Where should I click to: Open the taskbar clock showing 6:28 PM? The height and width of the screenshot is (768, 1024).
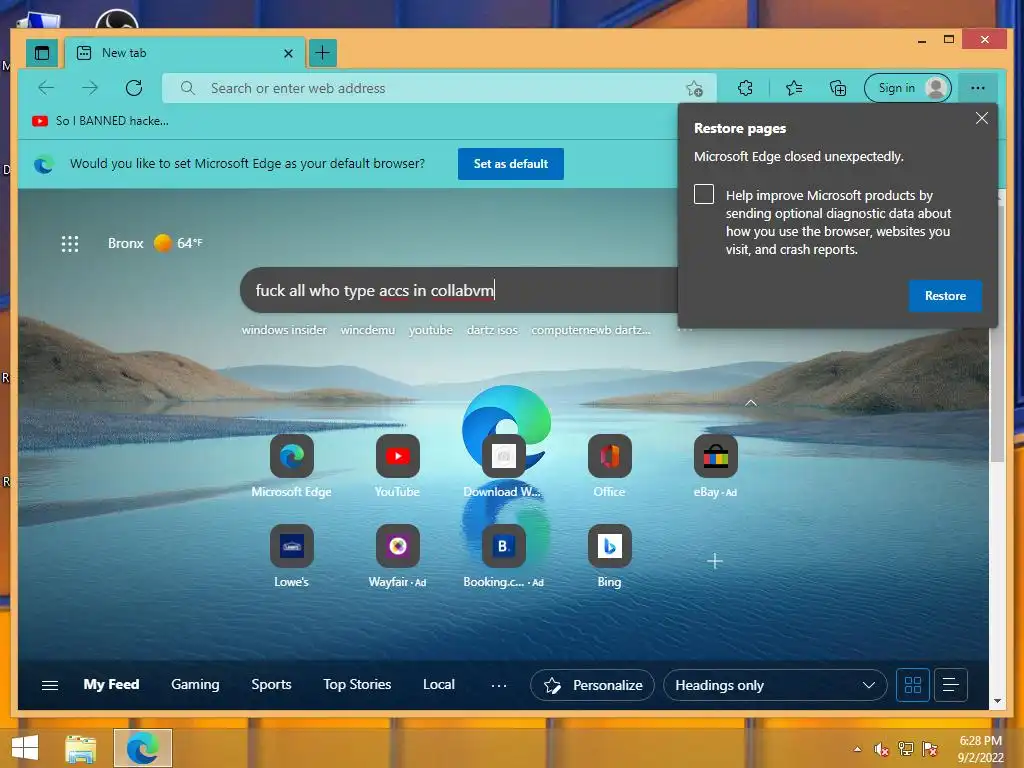click(980, 749)
